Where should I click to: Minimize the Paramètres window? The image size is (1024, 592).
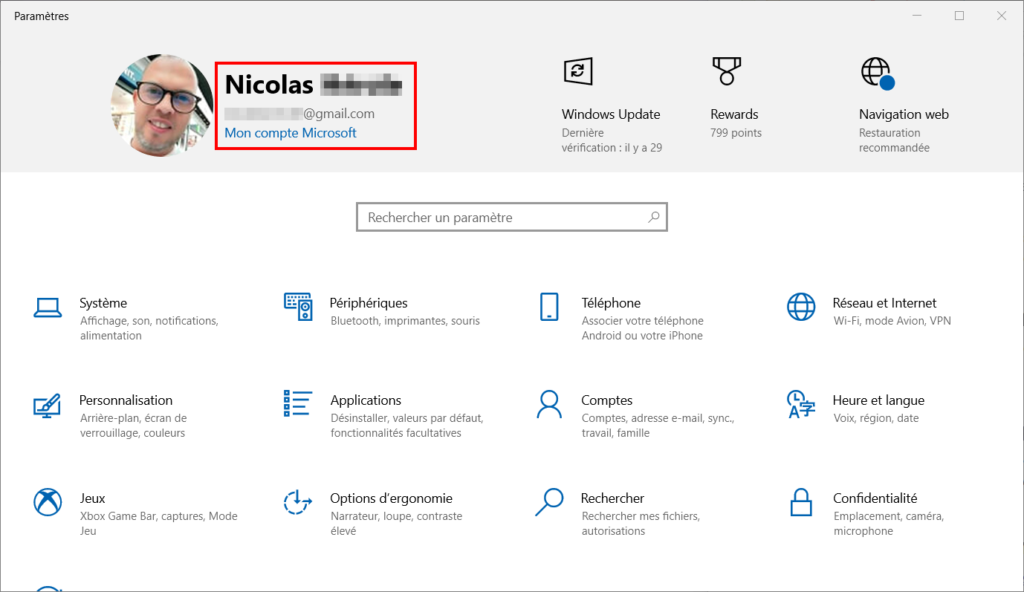pyautogui.click(x=917, y=16)
